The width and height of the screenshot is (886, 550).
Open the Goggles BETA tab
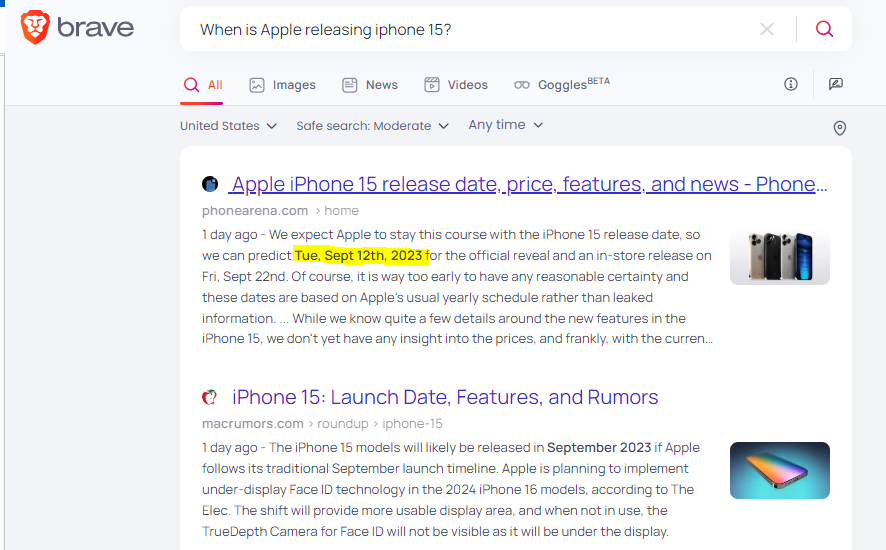click(562, 85)
